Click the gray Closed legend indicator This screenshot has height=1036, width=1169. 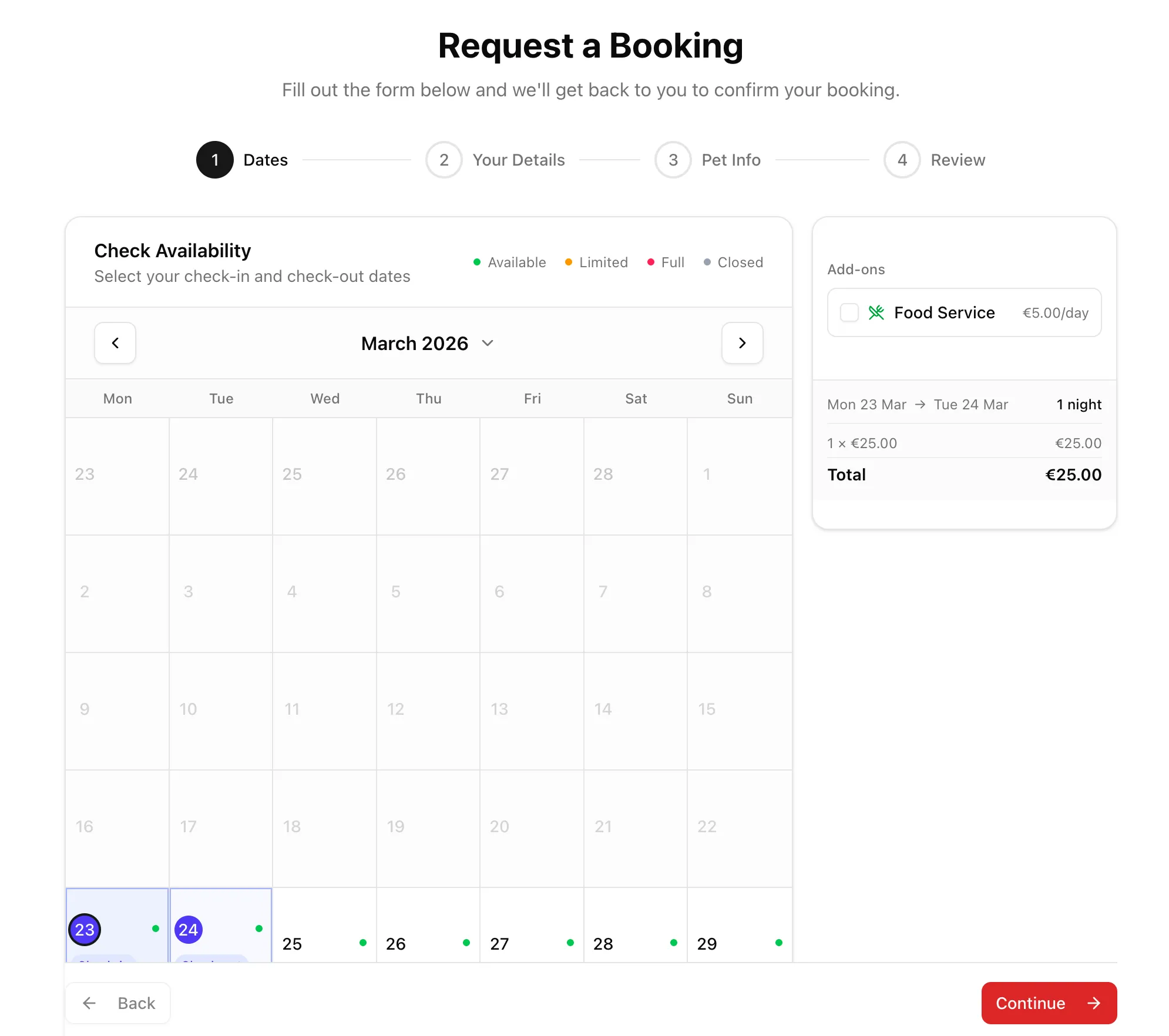(707, 262)
